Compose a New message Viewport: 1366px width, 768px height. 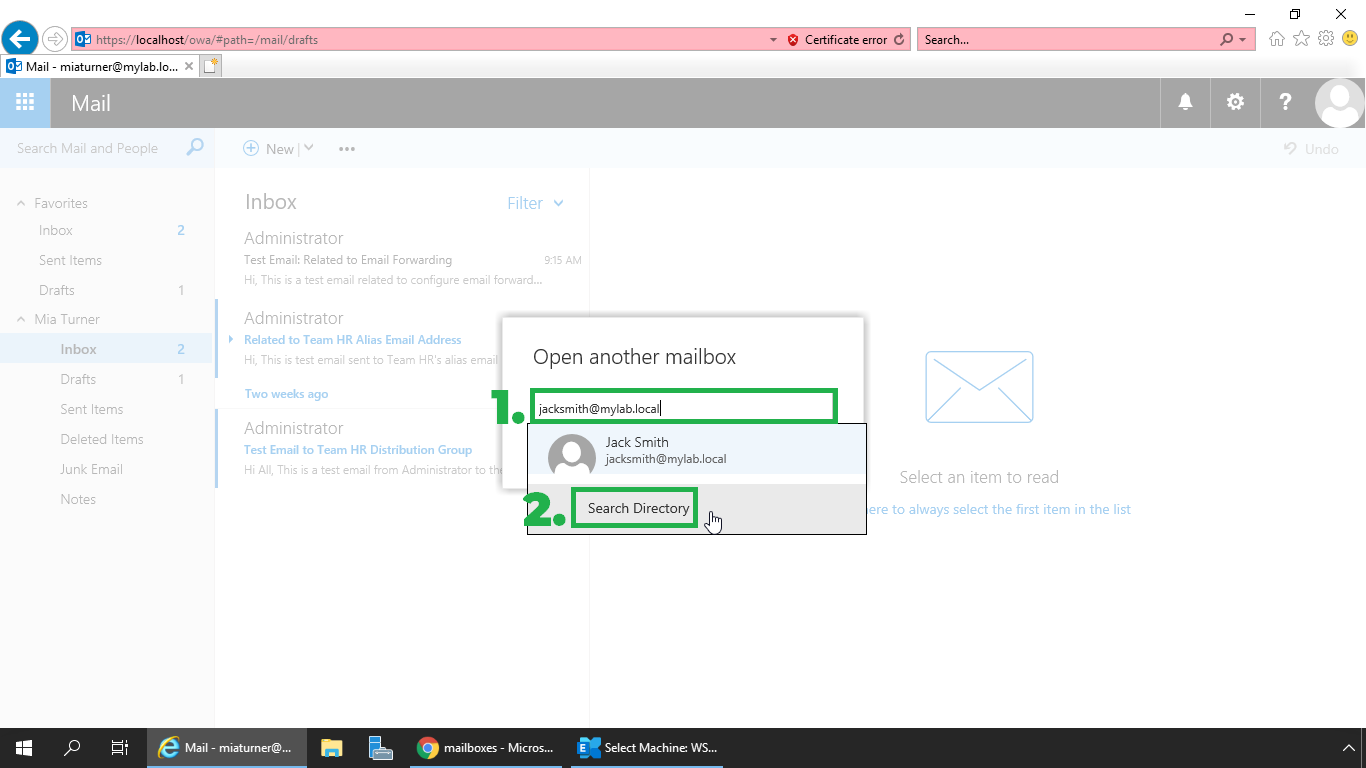coord(269,148)
